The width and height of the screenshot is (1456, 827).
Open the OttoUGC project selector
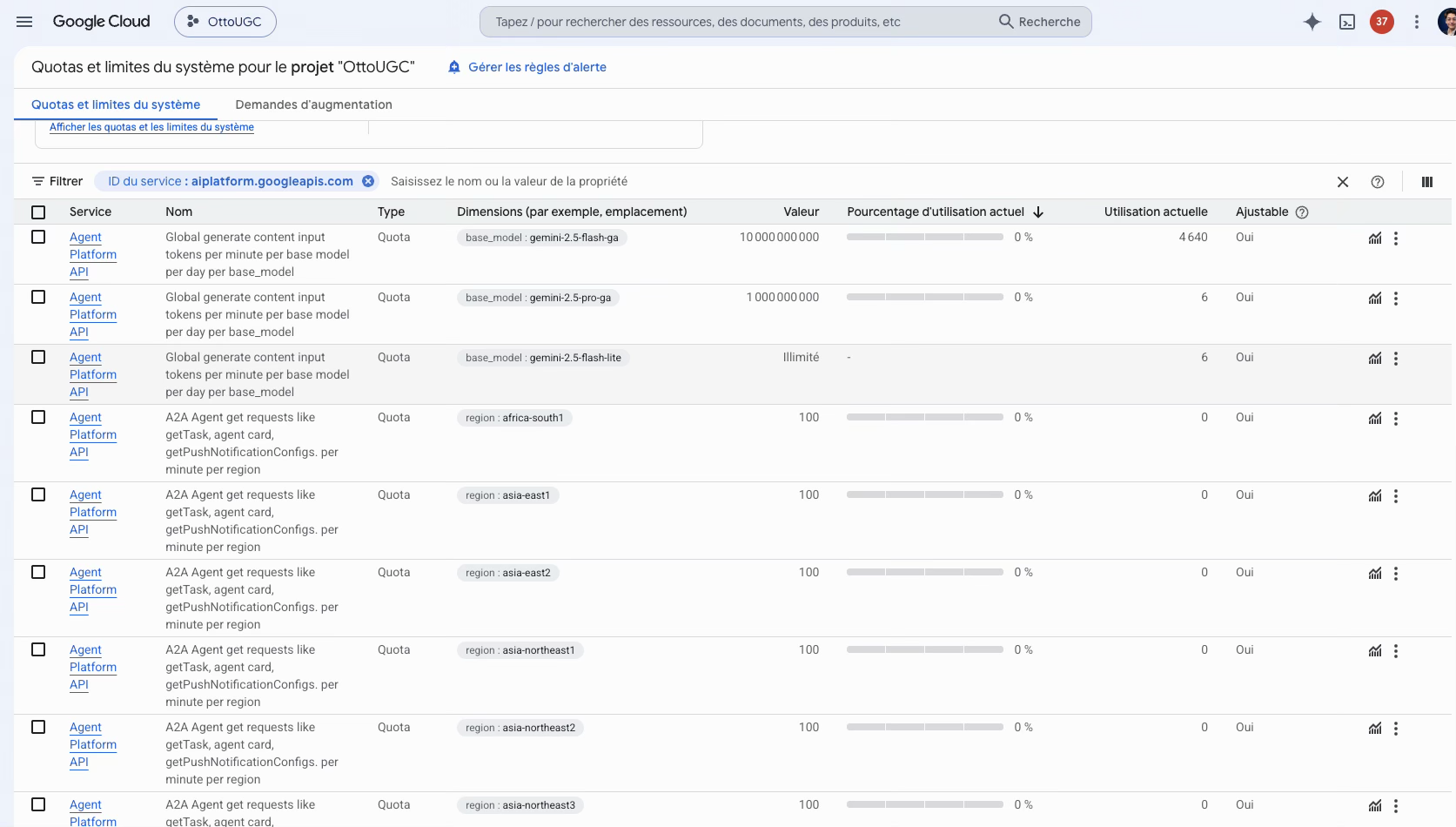click(225, 22)
